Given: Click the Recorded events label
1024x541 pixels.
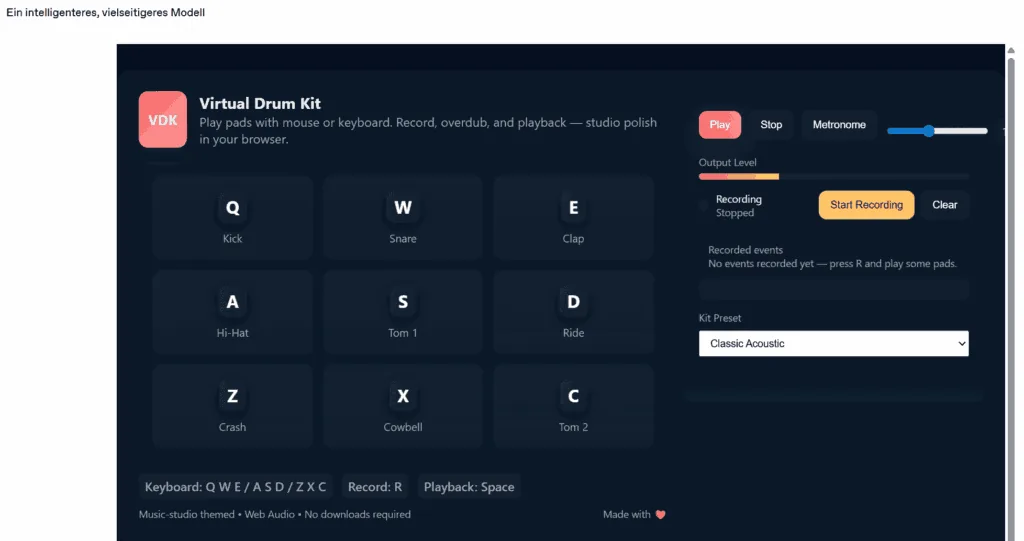Looking at the screenshot, I should pos(745,250).
